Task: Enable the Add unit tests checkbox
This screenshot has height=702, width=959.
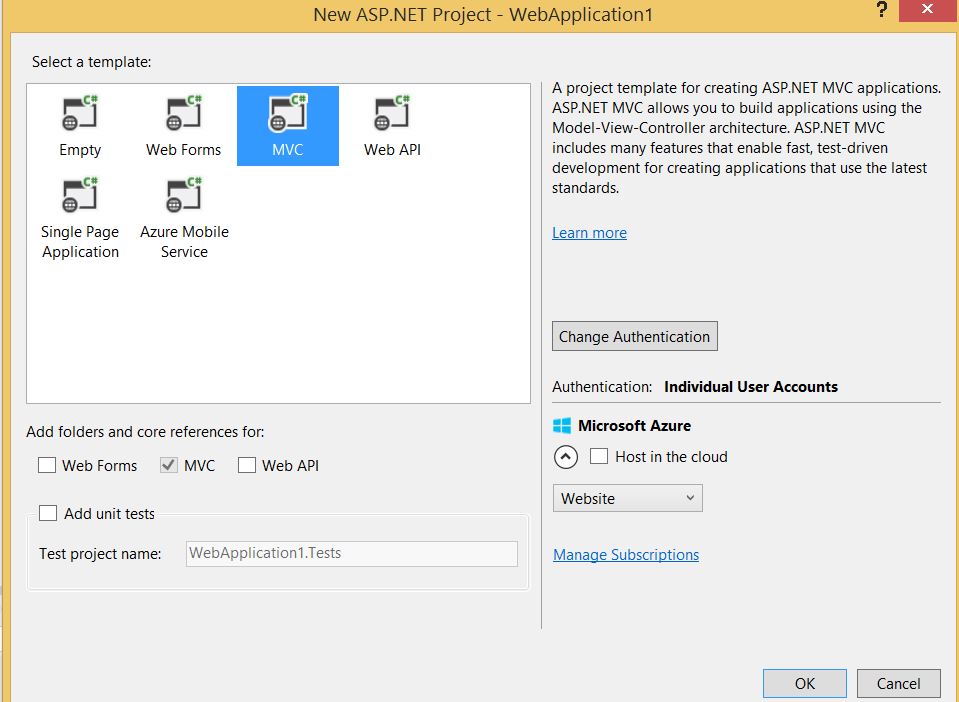Action: (47, 513)
